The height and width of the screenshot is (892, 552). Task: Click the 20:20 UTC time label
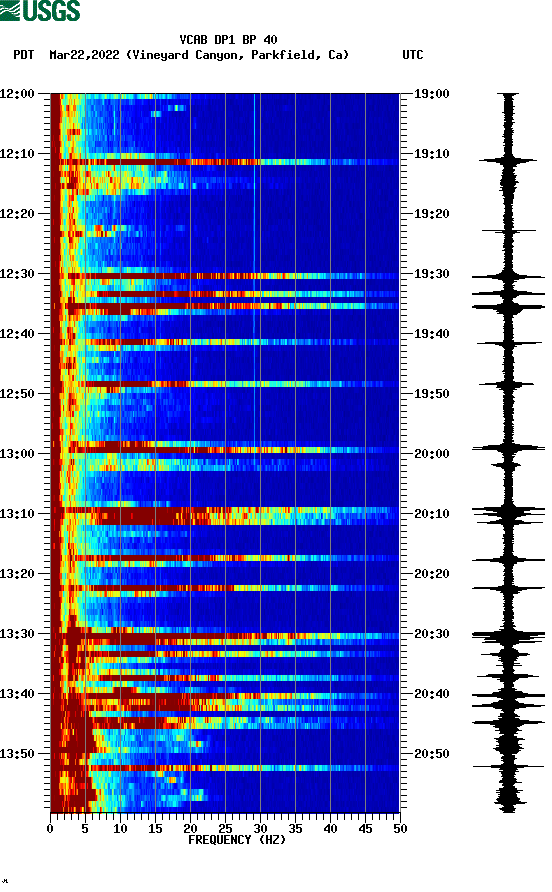(x=431, y=574)
